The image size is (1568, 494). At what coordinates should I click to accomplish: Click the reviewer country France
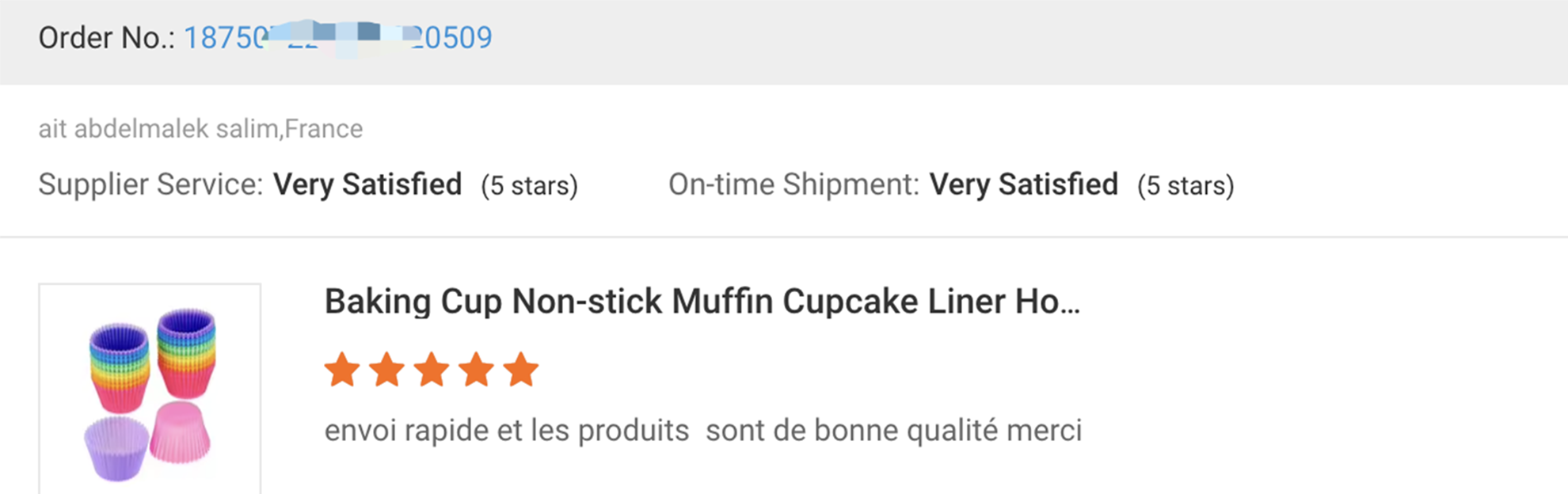click(x=324, y=128)
